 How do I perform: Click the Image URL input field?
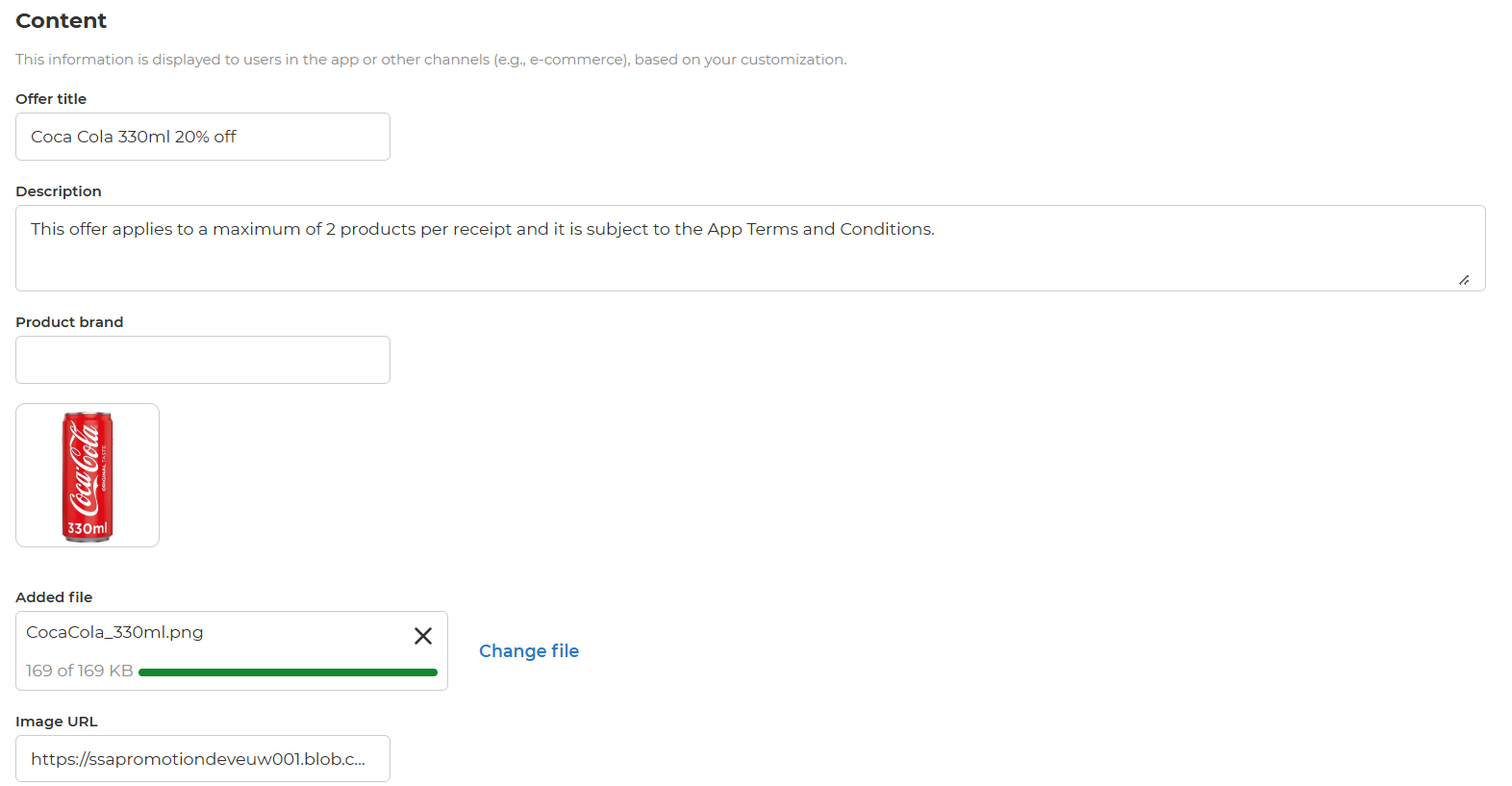click(203, 759)
